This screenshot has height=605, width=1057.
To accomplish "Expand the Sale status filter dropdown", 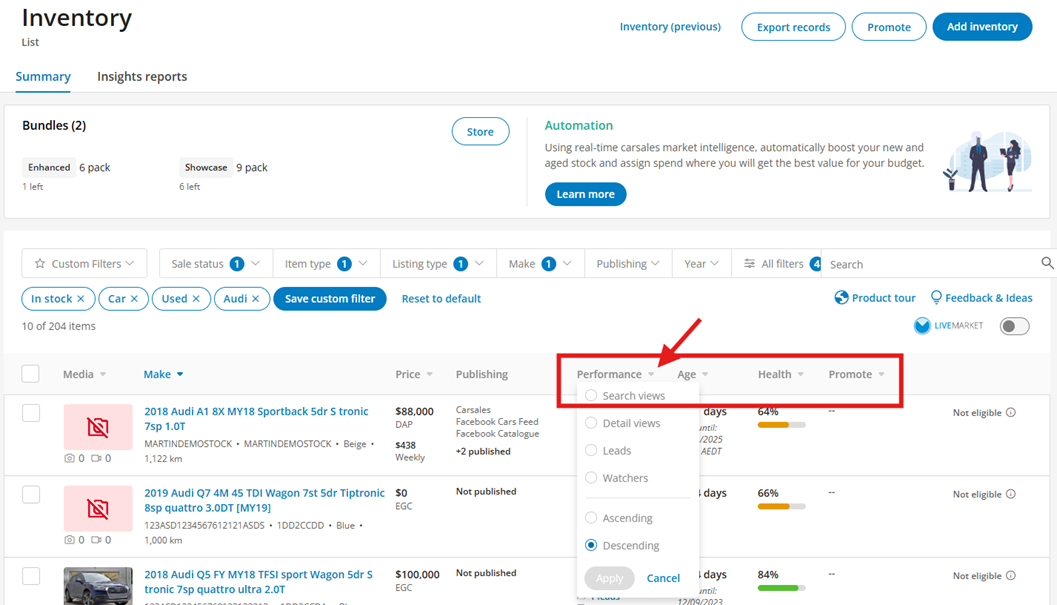I will point(215,264).
